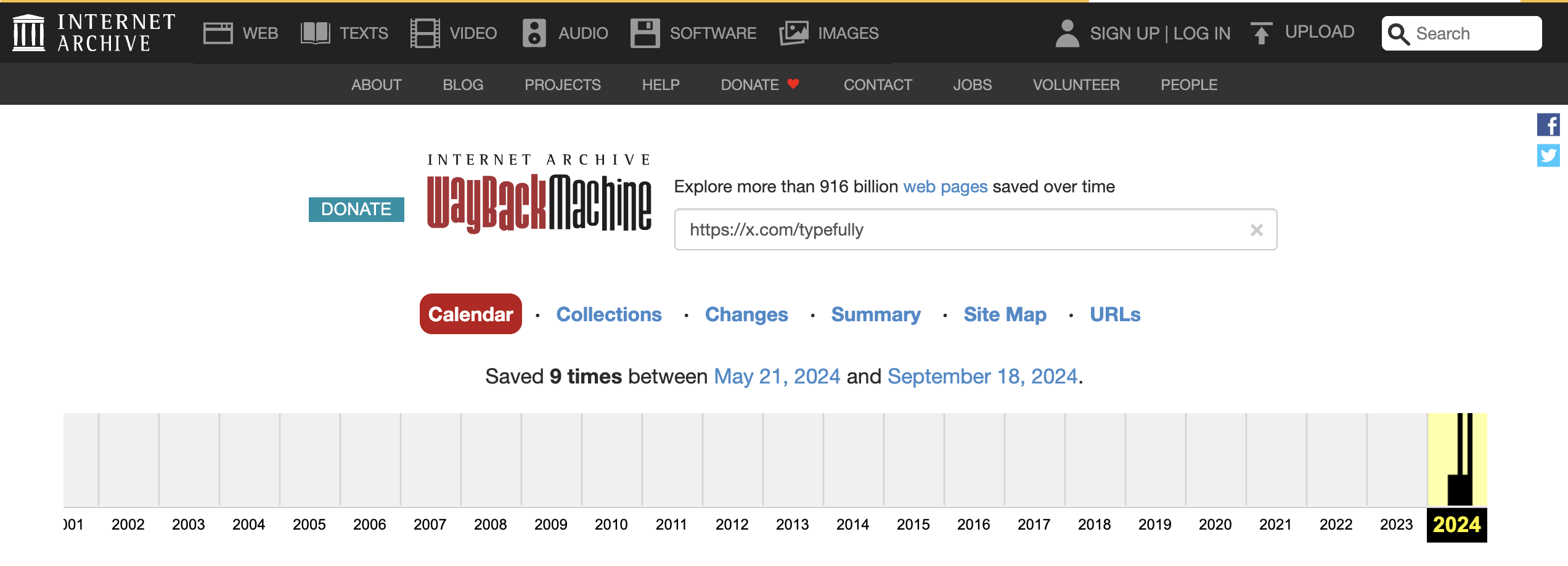1568x566 pixels.
Task: Open the IMAGES section
Action: [x=849, y=33]
